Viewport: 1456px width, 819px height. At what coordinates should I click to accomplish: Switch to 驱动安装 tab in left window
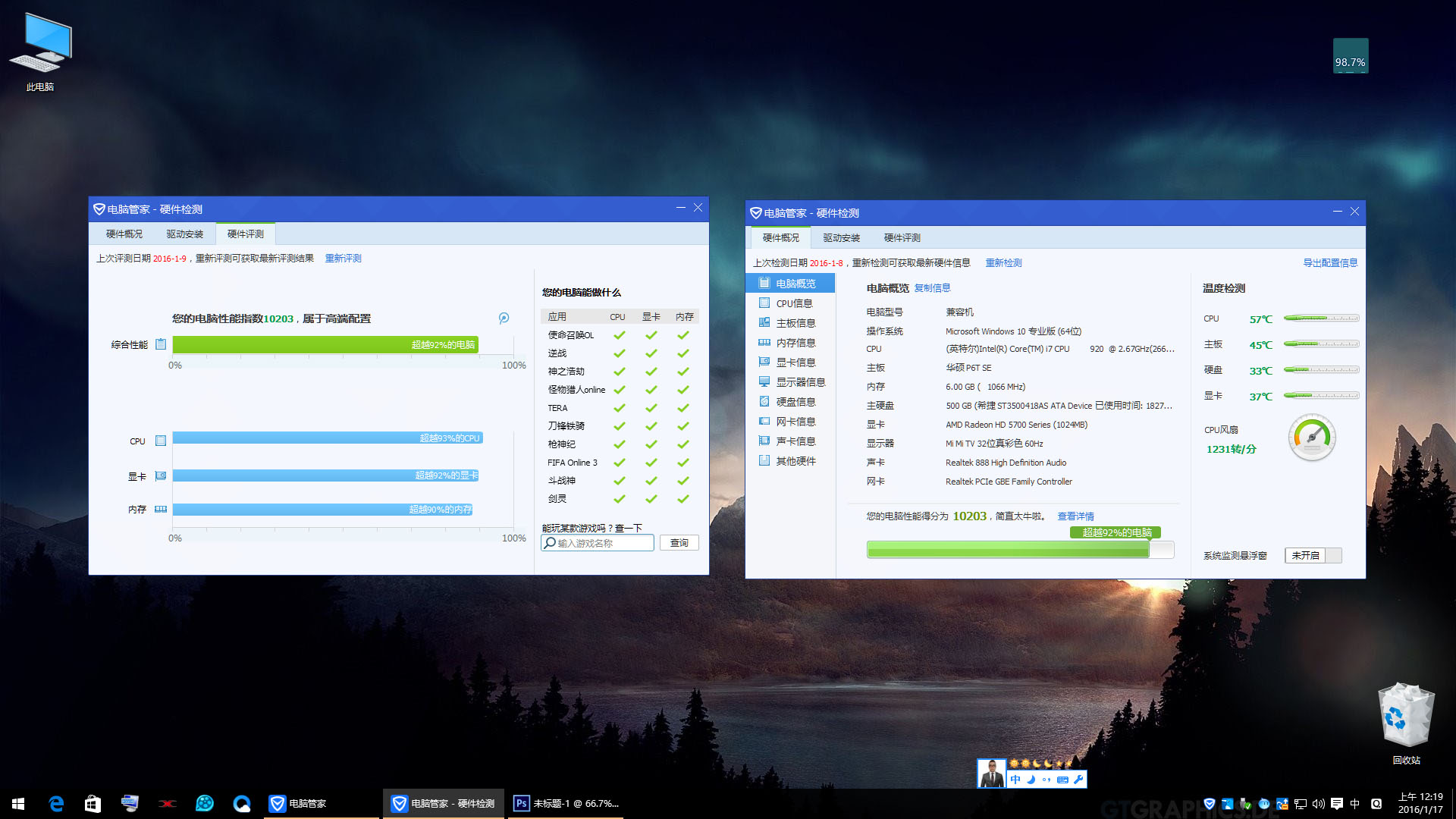(185, 234)
